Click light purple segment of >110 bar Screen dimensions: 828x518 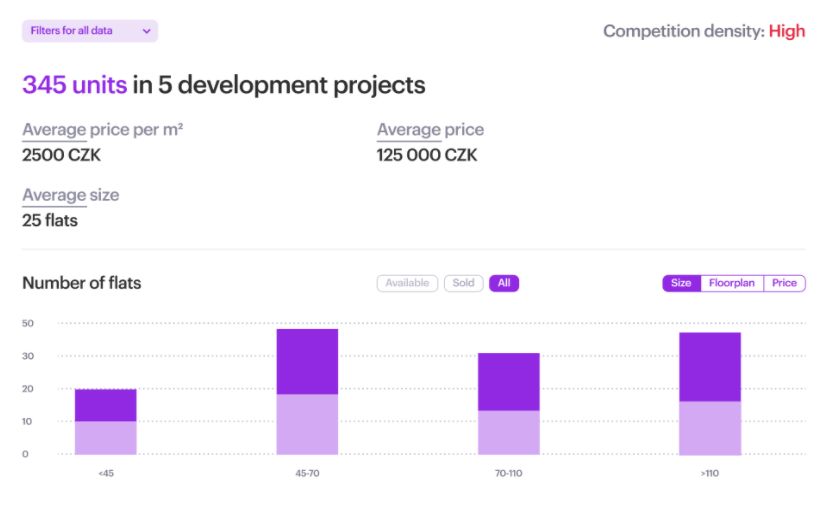pyautogui.click(x=710, y=428)
